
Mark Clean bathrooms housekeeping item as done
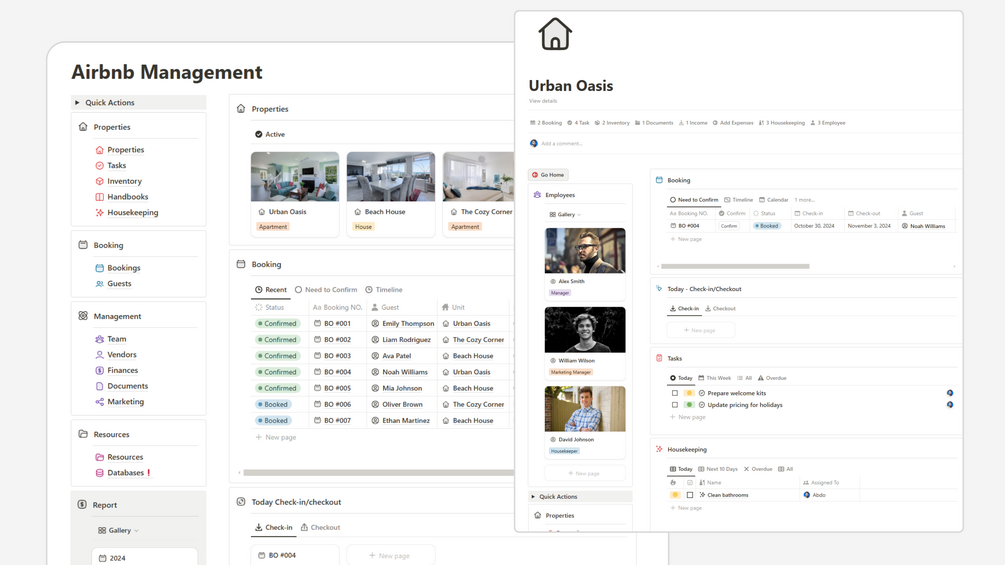point(690,495)
